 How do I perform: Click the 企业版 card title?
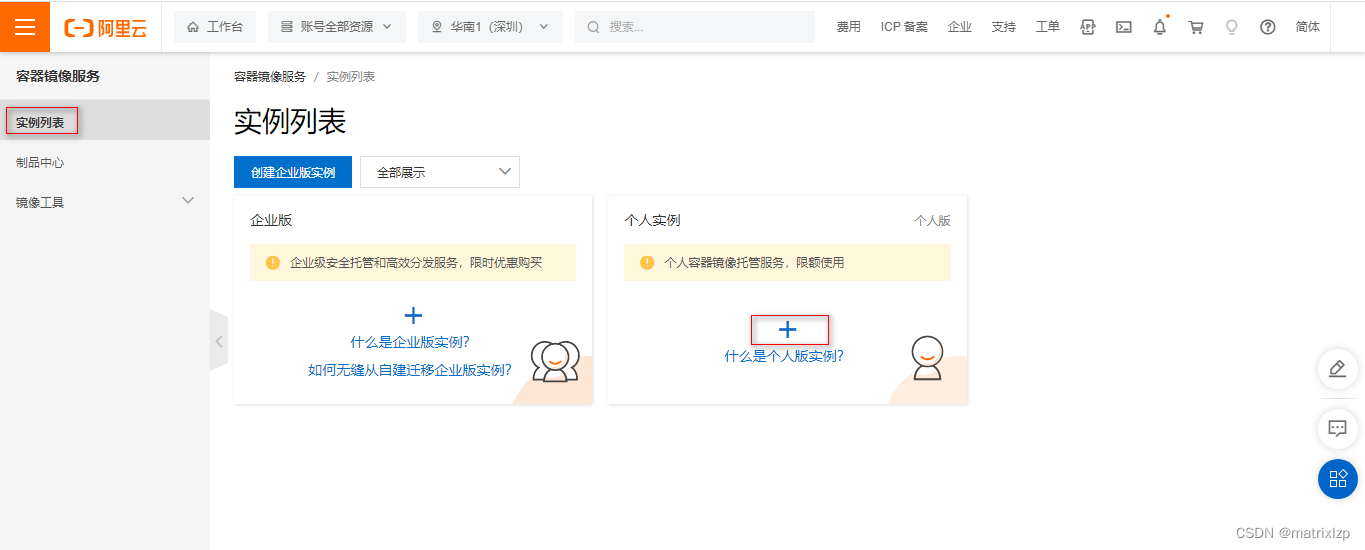coord(271,220)
